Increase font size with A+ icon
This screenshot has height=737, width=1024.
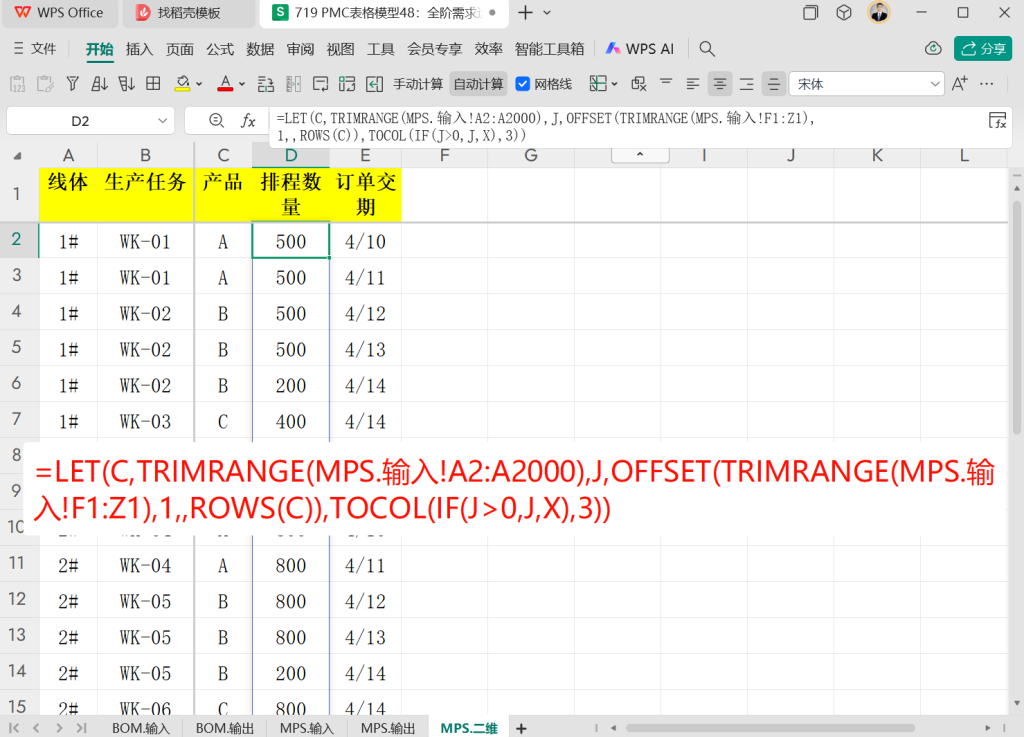pyautogui.click(x=959, y=84)
